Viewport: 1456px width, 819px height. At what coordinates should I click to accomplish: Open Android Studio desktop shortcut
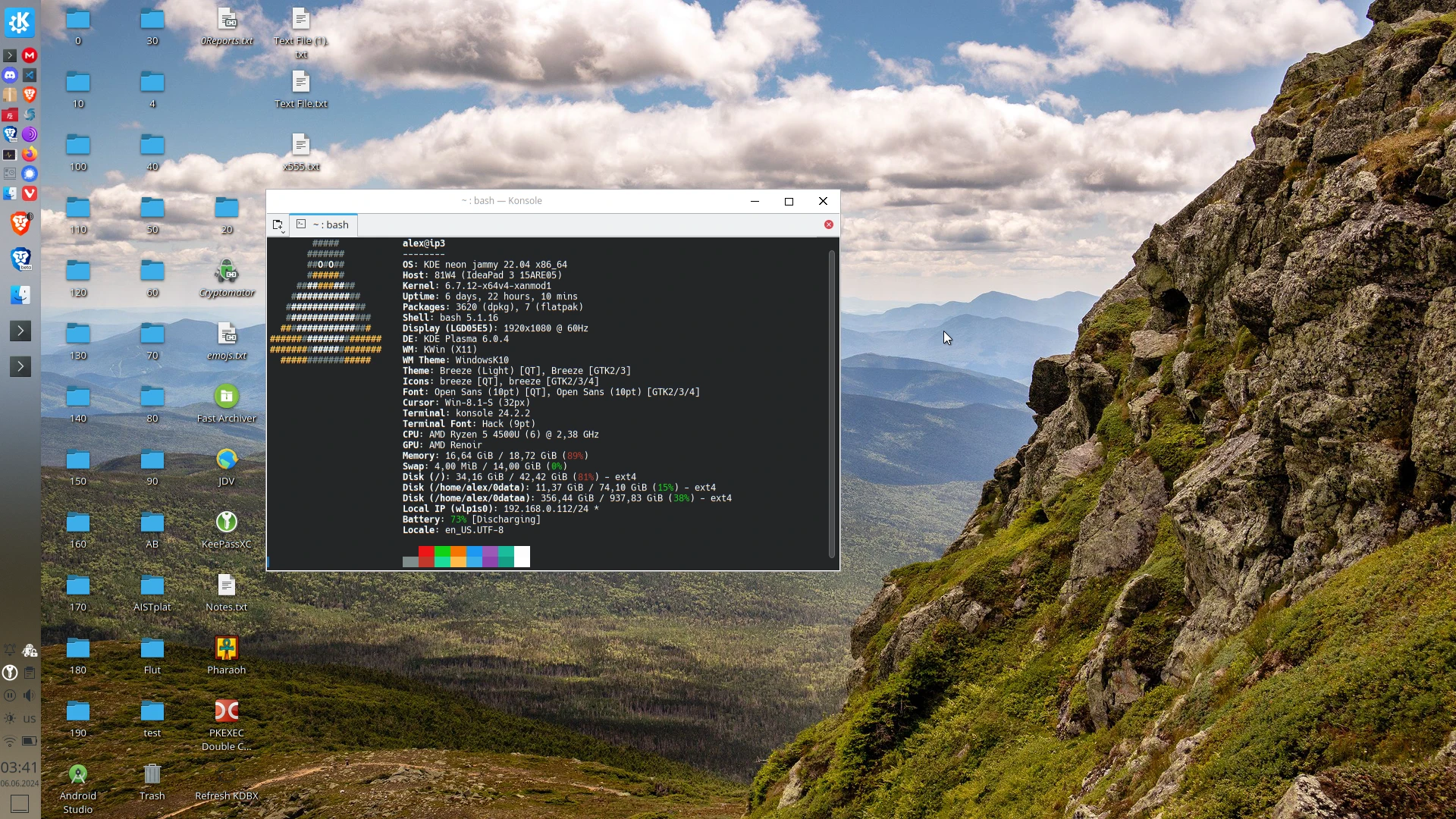(78, 789)
